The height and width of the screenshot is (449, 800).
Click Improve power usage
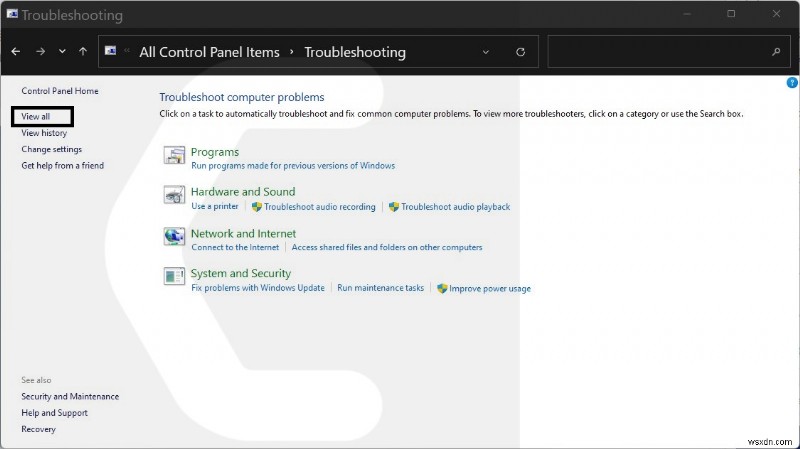(490, 288)
